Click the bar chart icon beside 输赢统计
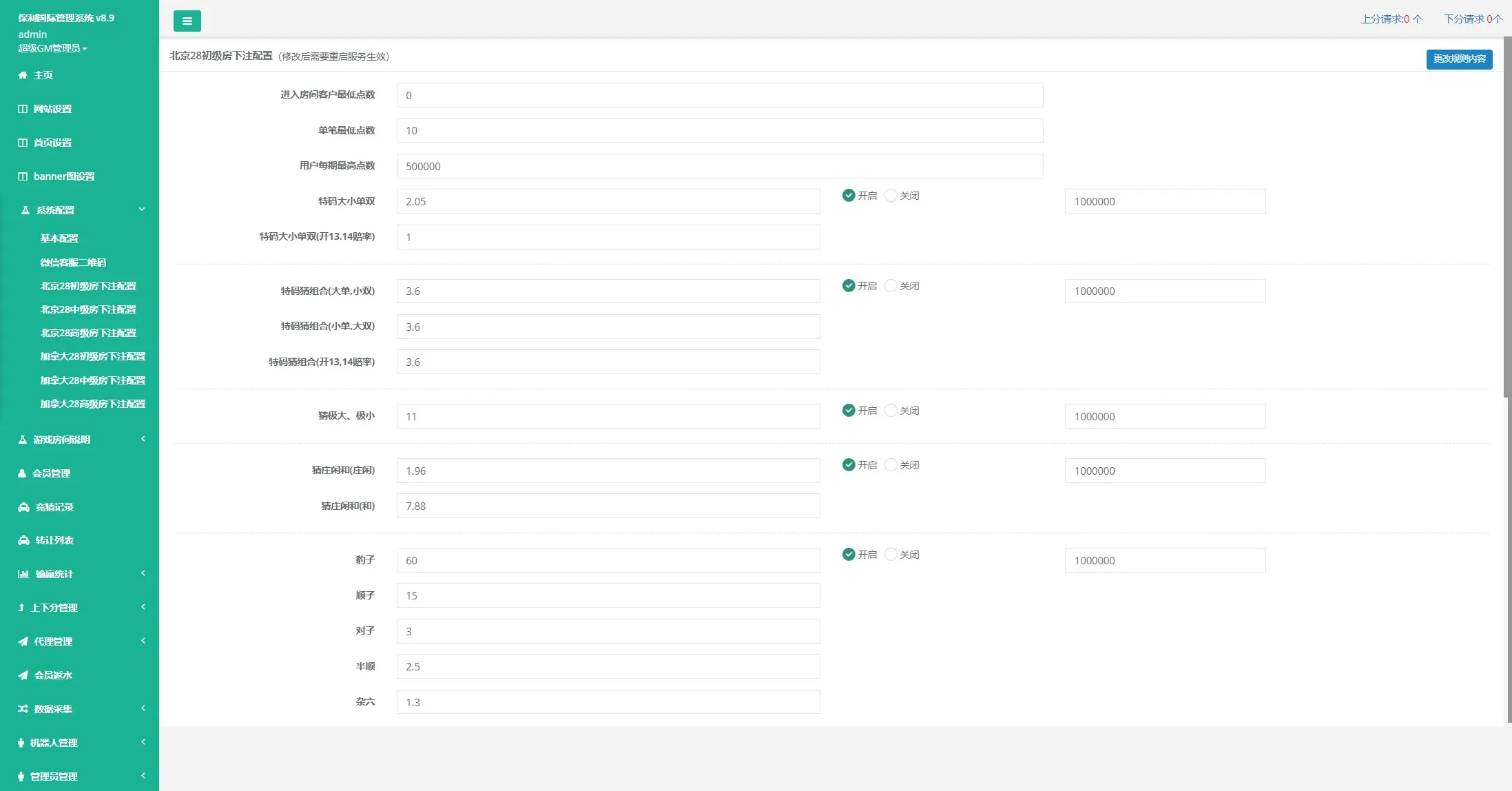1512x791 pixels. 23,574
